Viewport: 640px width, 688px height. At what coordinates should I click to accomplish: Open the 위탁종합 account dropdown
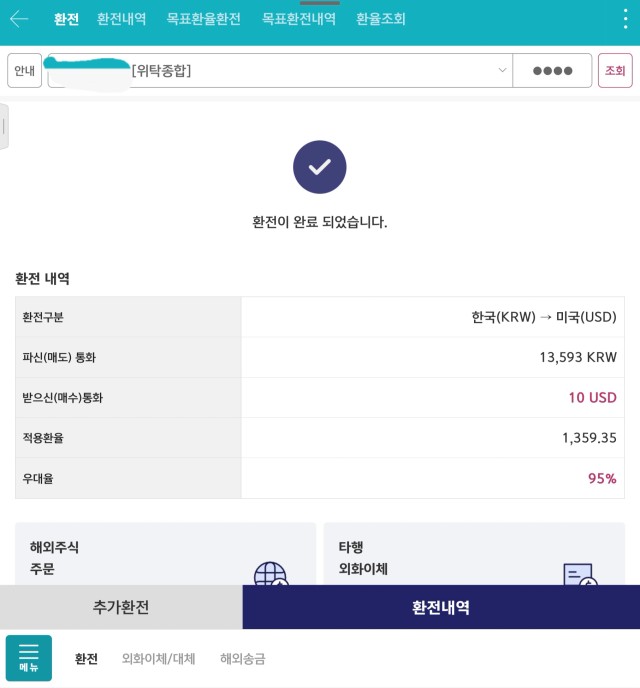tap(280, 71)
